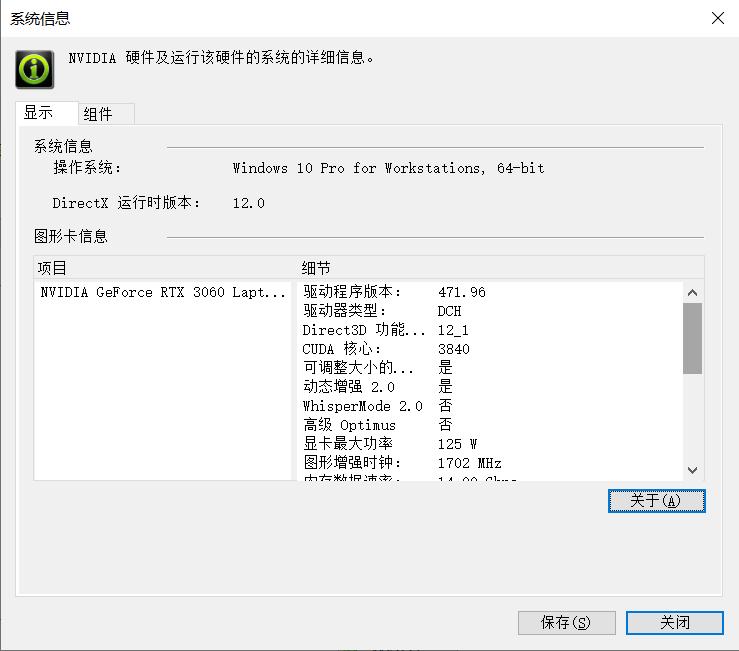Select the Direct3D 功能... 12_1 row
Image resolution: width=739 pixels, height=651 pixels.
492,330
